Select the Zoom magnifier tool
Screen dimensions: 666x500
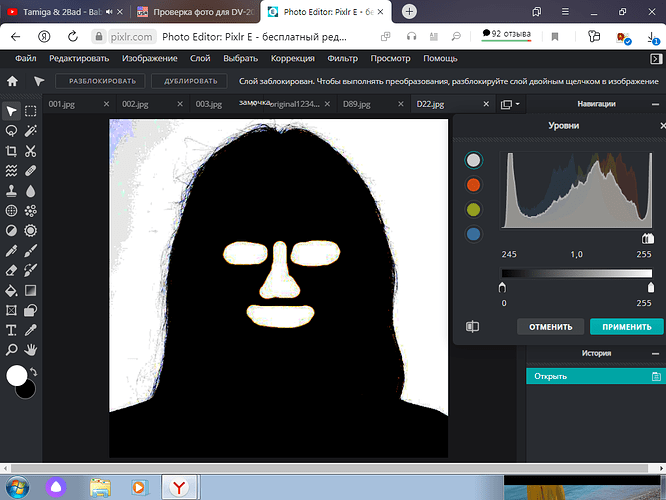pyautogui.click(x=11, y=350)
